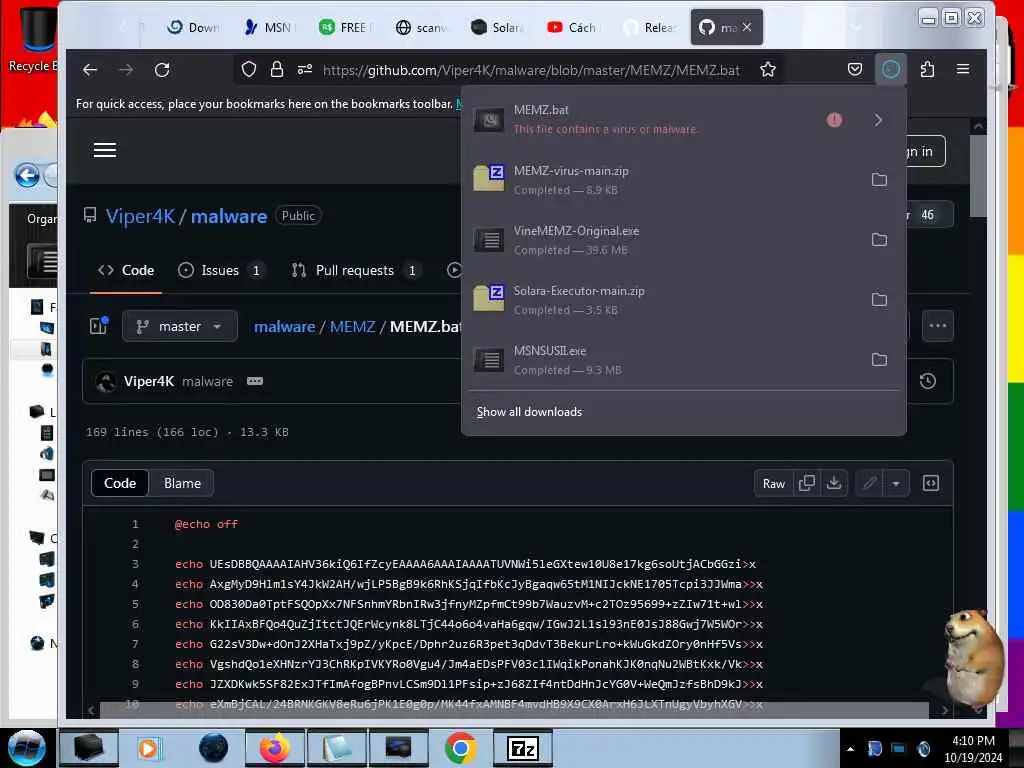The width and height of the screenshot is (1024, 768).
Task: Expand commit message ellipsis
Action: 255,381
